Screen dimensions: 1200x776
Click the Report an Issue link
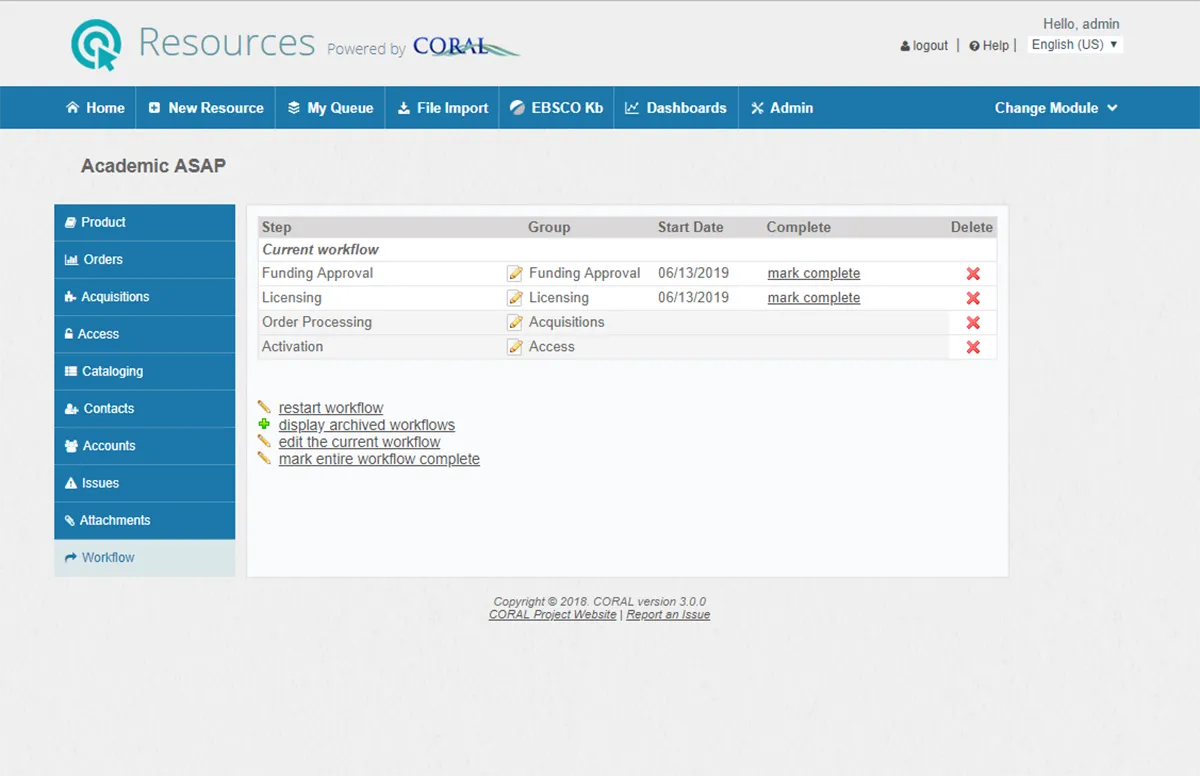pos(668,615)
